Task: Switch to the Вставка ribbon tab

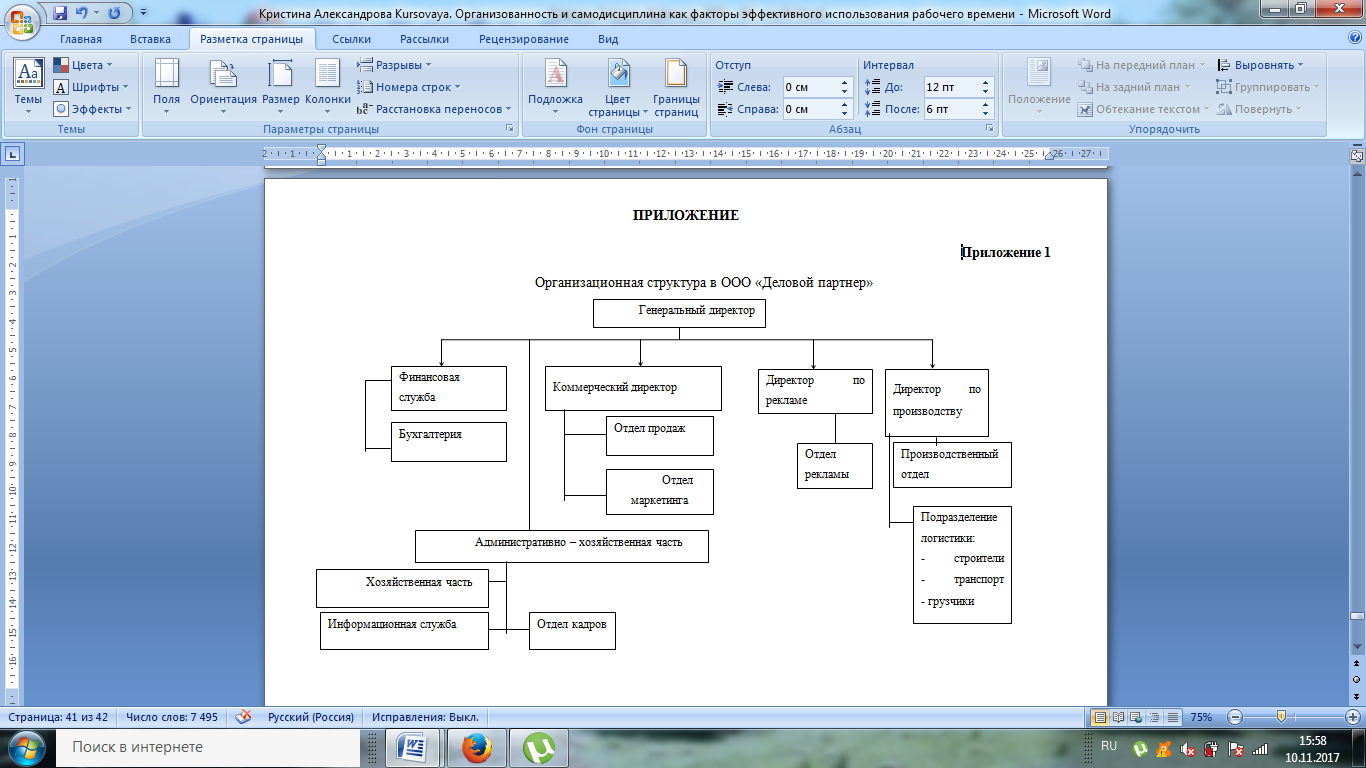Action: [150, 39]
